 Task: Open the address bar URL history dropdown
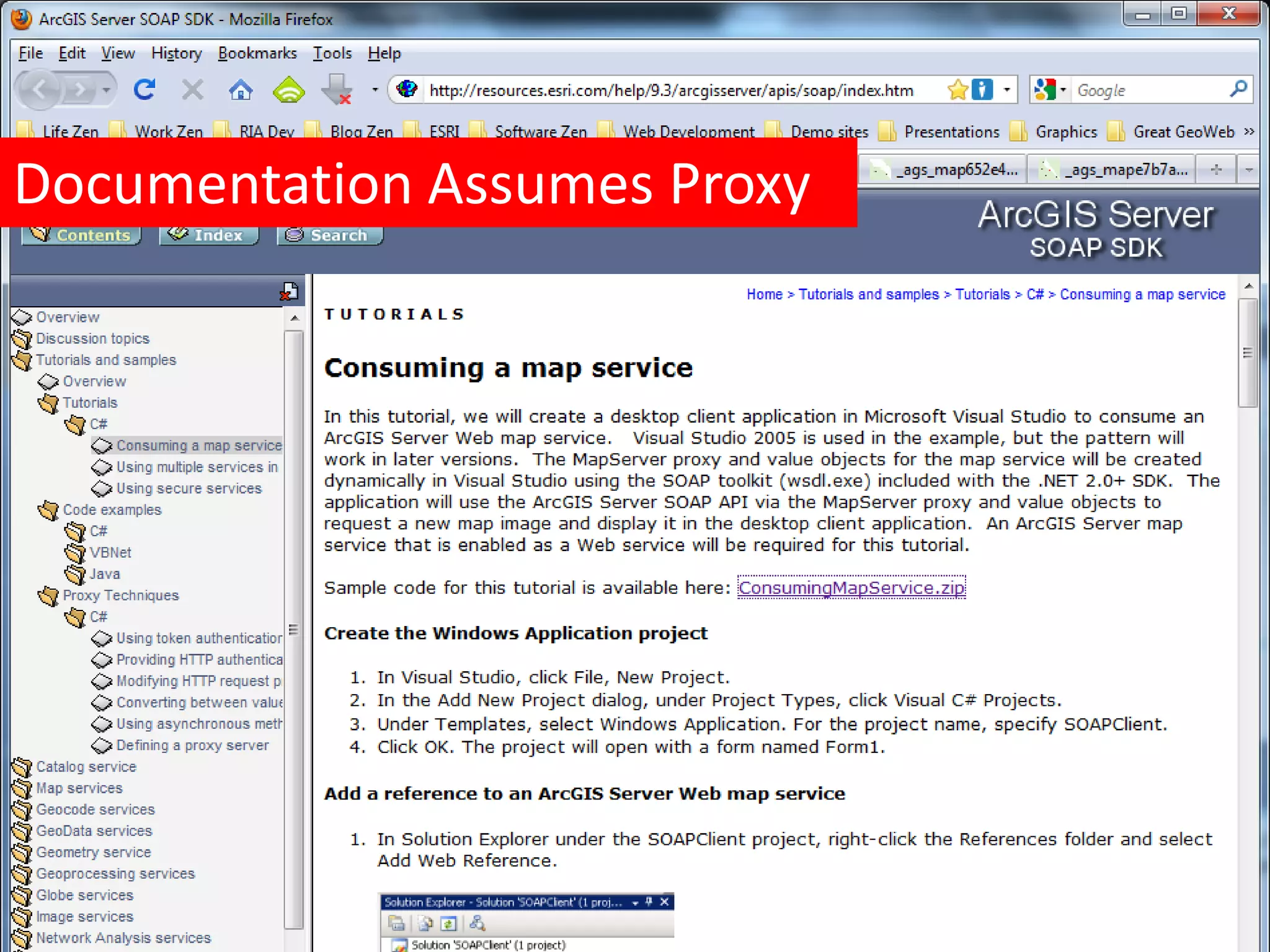pyautogui.click(x=1007, y=90)
